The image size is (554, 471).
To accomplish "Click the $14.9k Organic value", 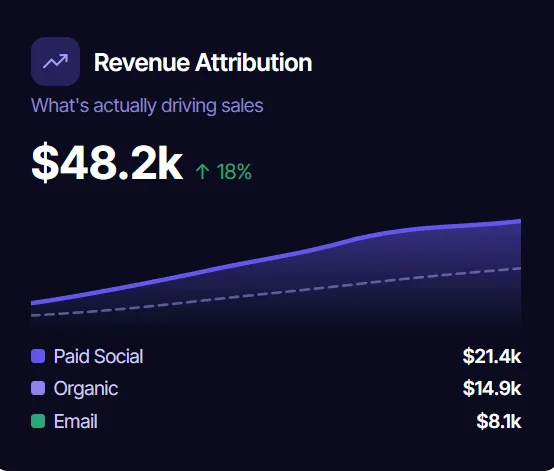I will [492, 388].
